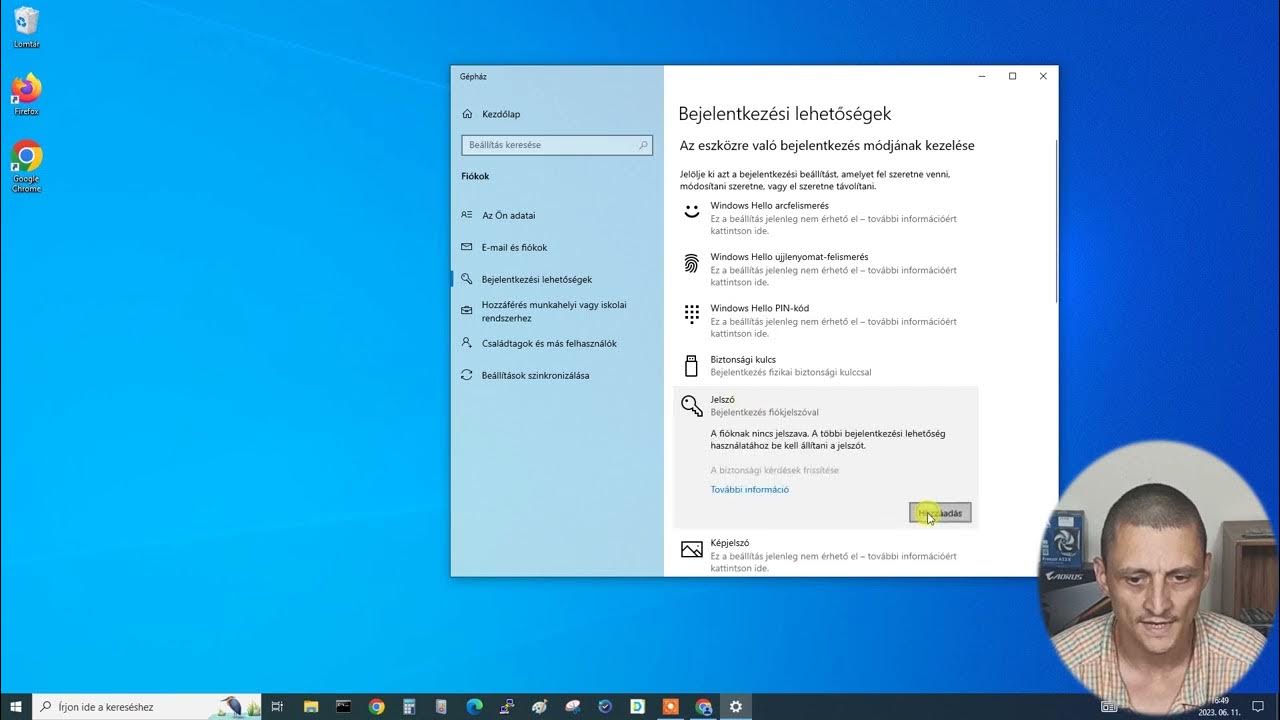The width and height of the screenshot is (1280, 720).
Task: Open Calculator from taskbar
Action: pyautogui.click(x=409, y=706)
